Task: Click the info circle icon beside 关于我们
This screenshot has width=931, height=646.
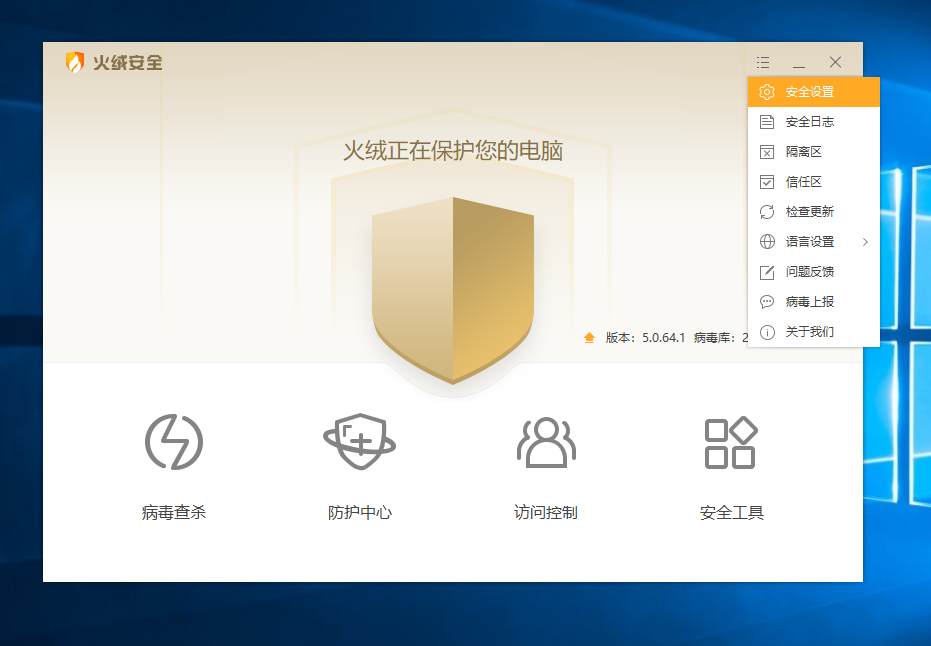Action: pyautogui.click(x=767, y=332)
